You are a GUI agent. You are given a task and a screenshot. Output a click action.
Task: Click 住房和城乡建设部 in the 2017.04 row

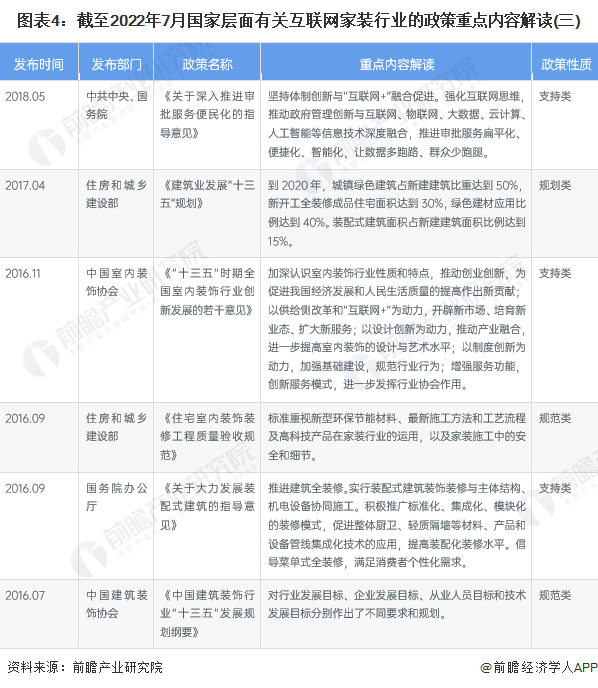click(x=116, y=194)
